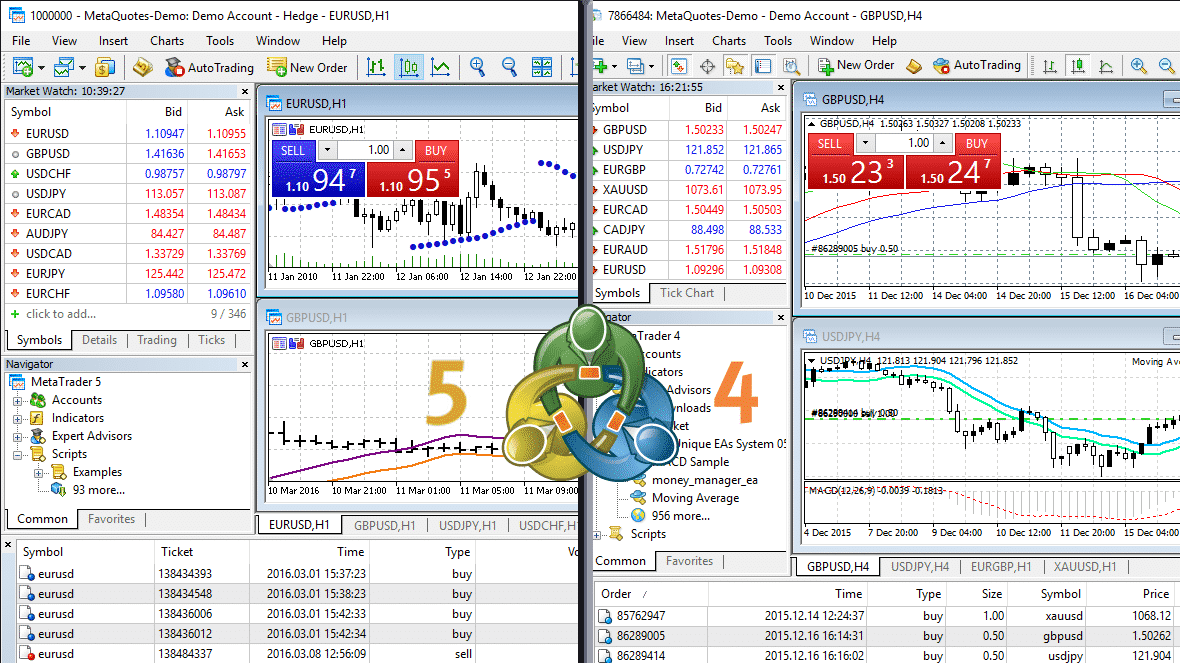The width and height of the screenshot is (1180, 663).
Task: Close MetaTrader 5 Market Watch panel
Action: [x=245, y=91]
